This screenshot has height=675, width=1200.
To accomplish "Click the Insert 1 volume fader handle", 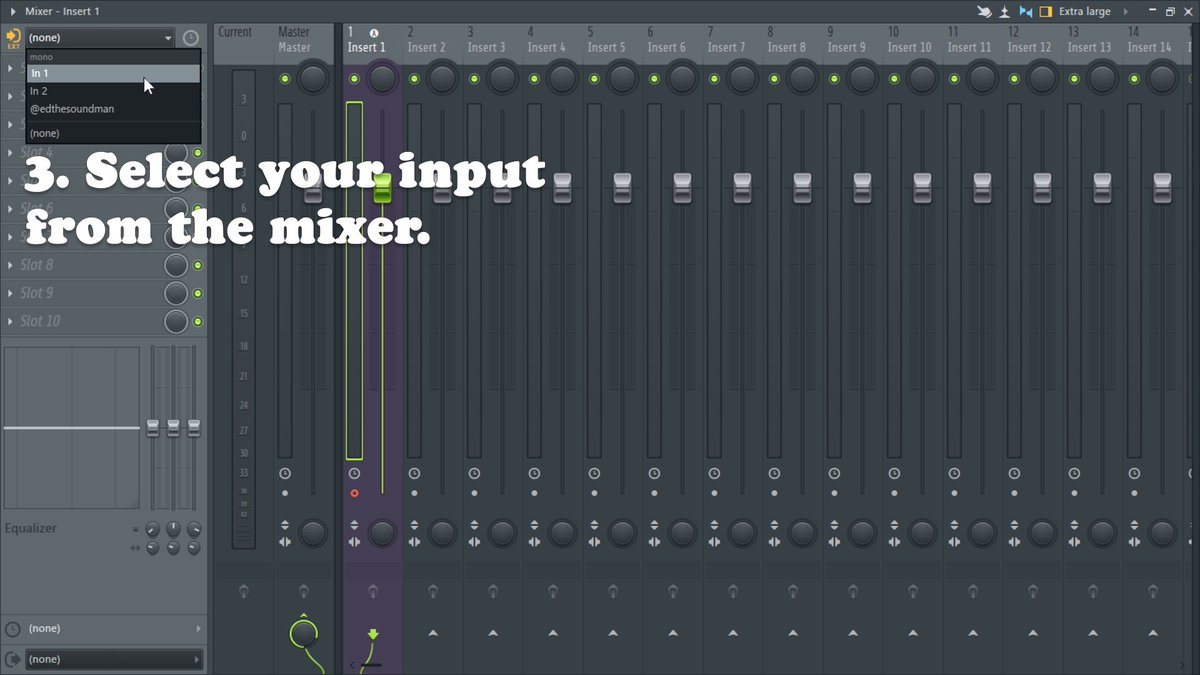I will (x=382, y=188).
